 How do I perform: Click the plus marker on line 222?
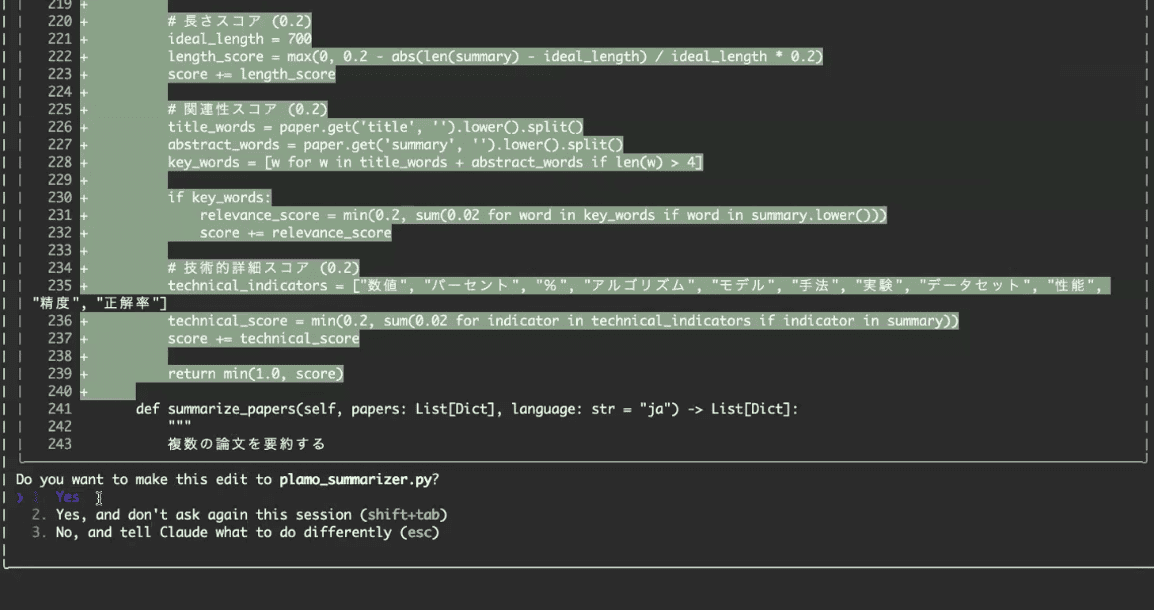pos(84,57)
